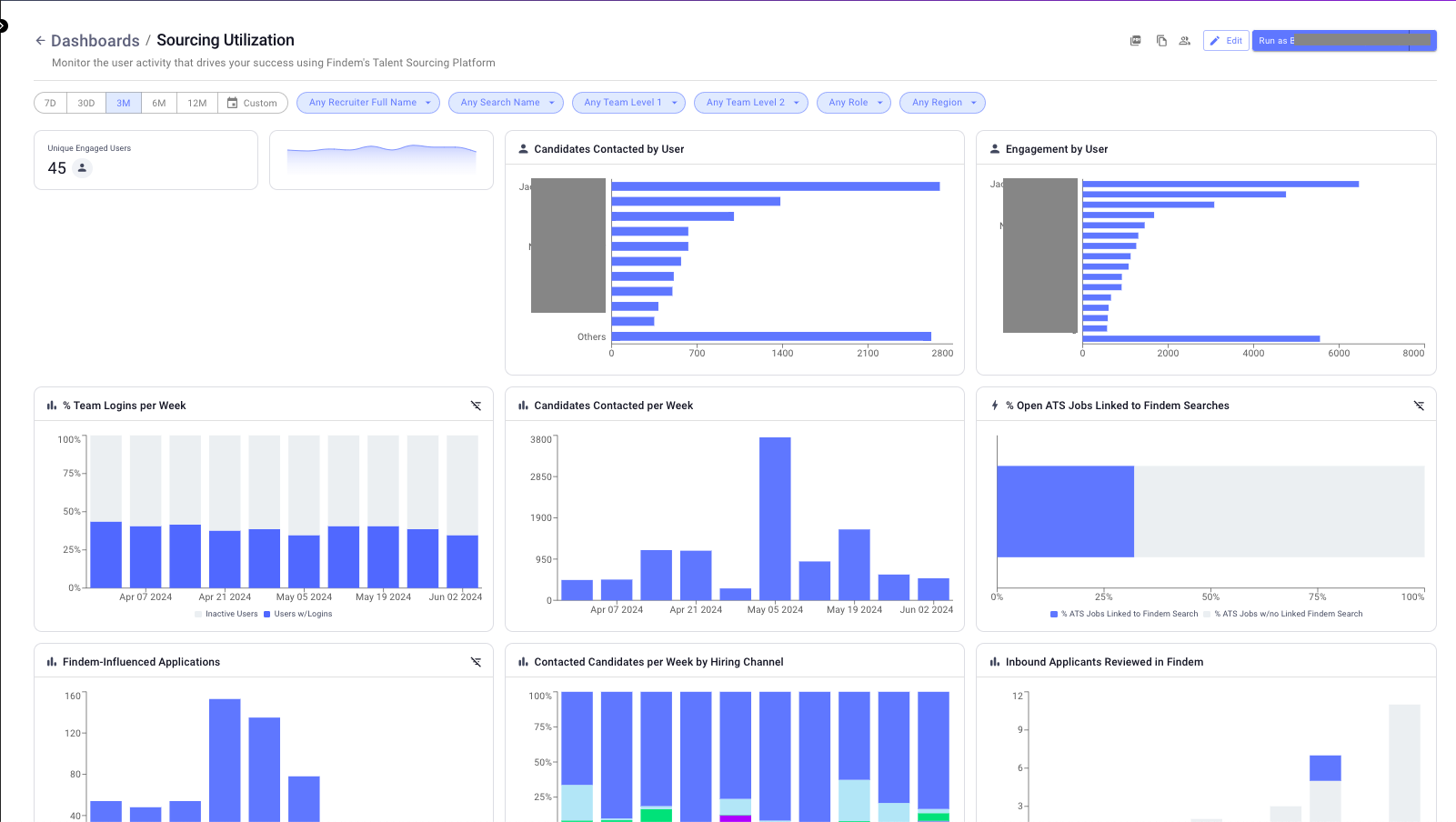Click bar chart icon of Findem-Influenced Applications
The image size is (1456, 822).
(52, 662)
